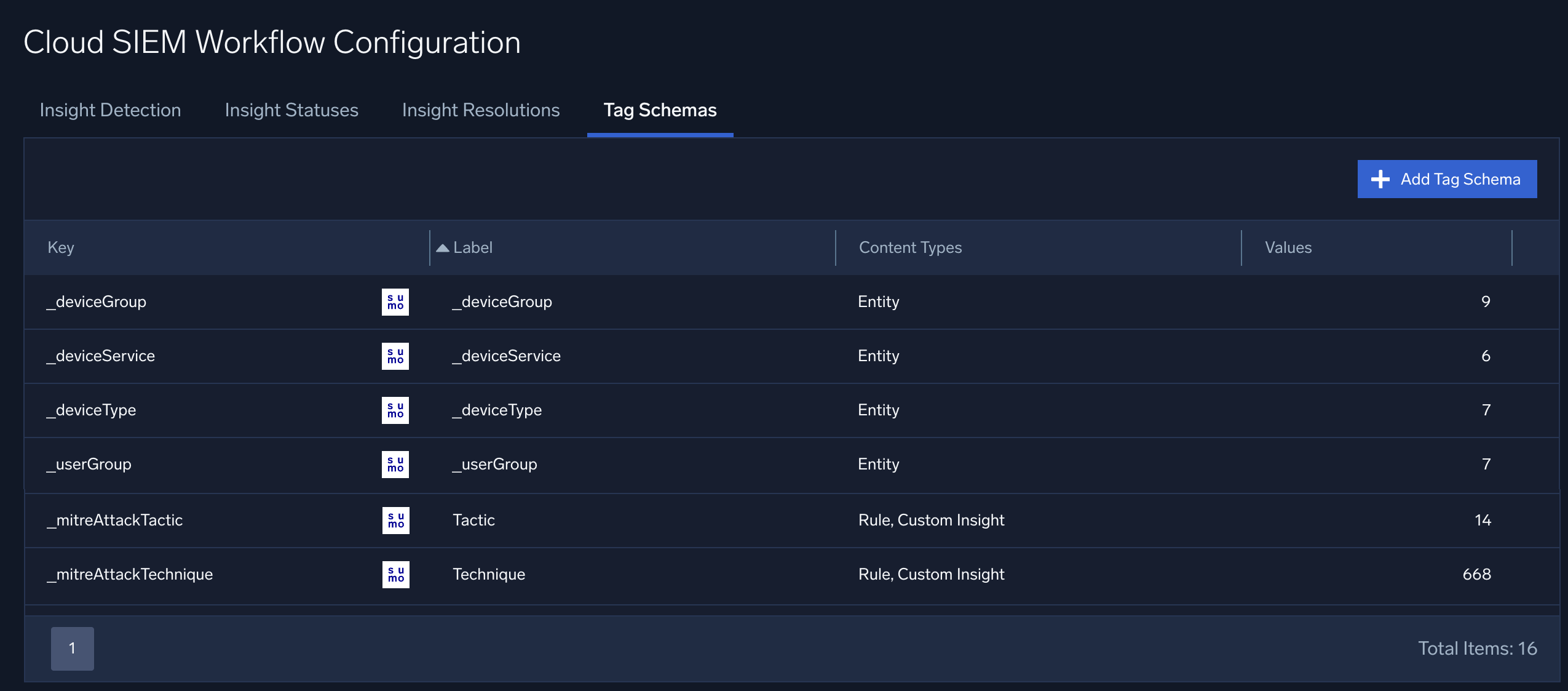Open Insight Resolutions configuration

(480, 109)
